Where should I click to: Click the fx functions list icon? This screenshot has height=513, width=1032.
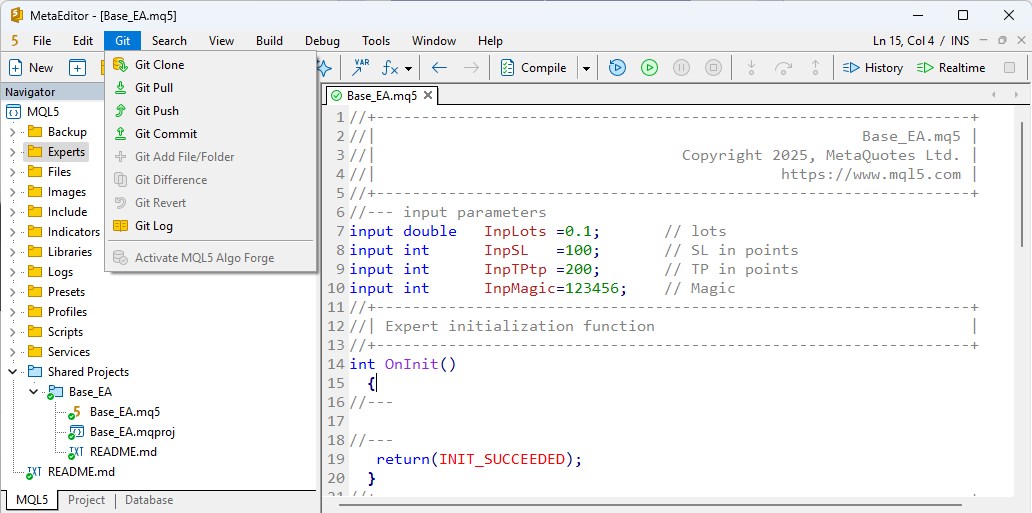click(391, 68)
